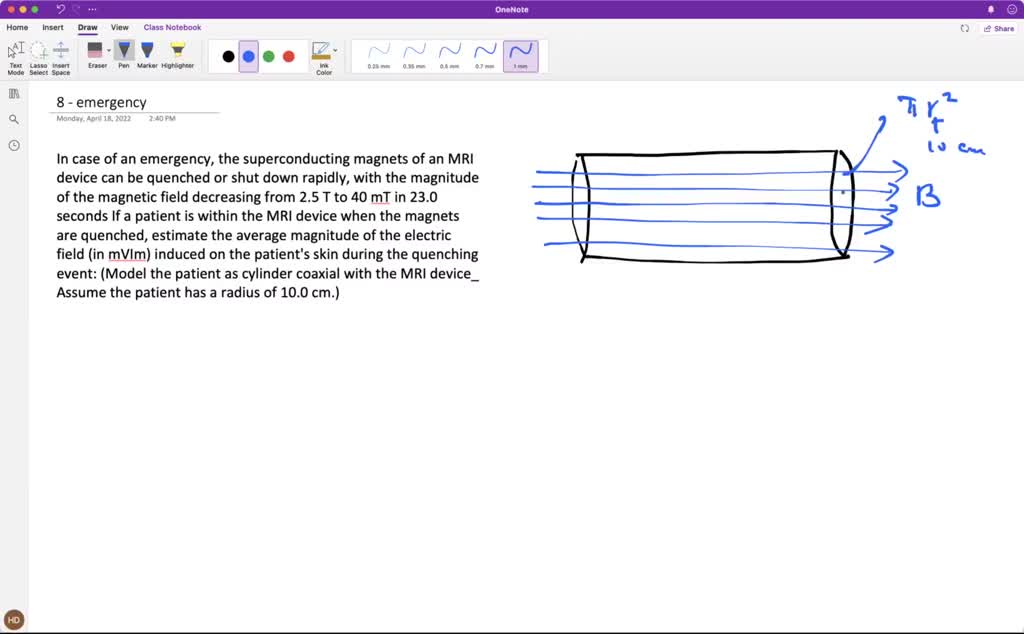The image size is (1024, 634).
Task: Open the Class Notebook tab
Action: (x=172, y=28)
